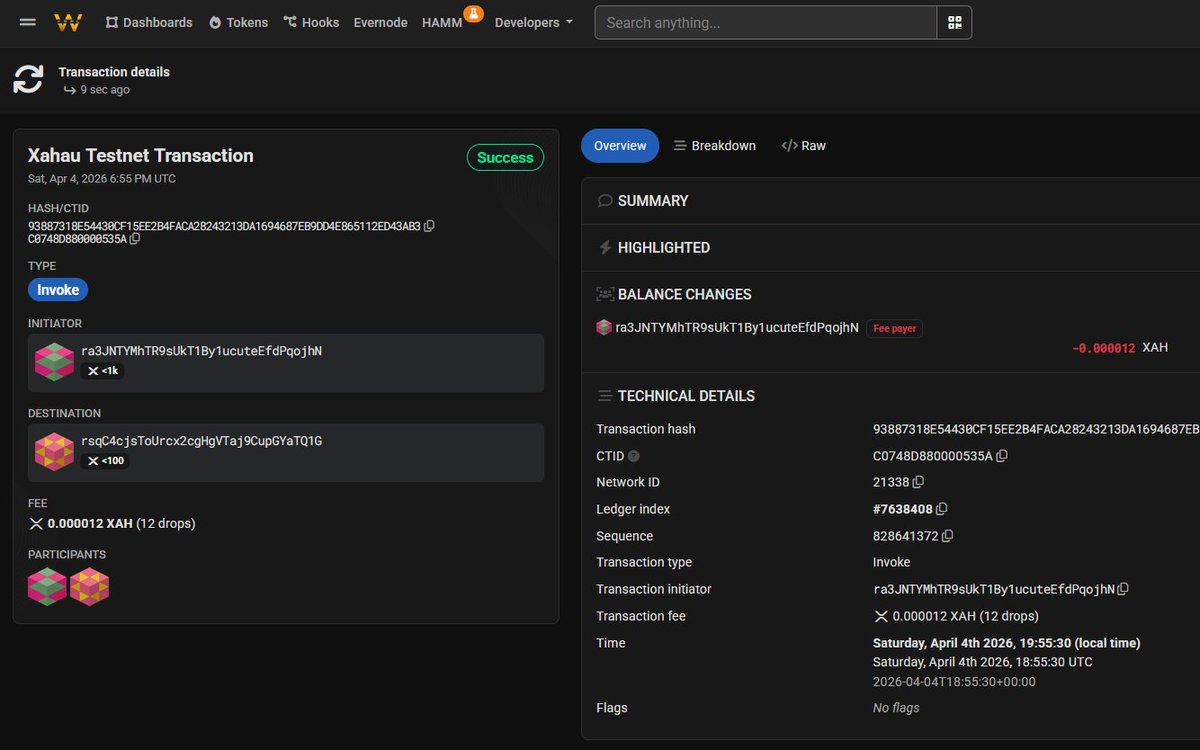This screenshot has height=750, width=1200.
Task: Expand the Developers dropdown
Action: pyautogui.click(x=534, y=22)
